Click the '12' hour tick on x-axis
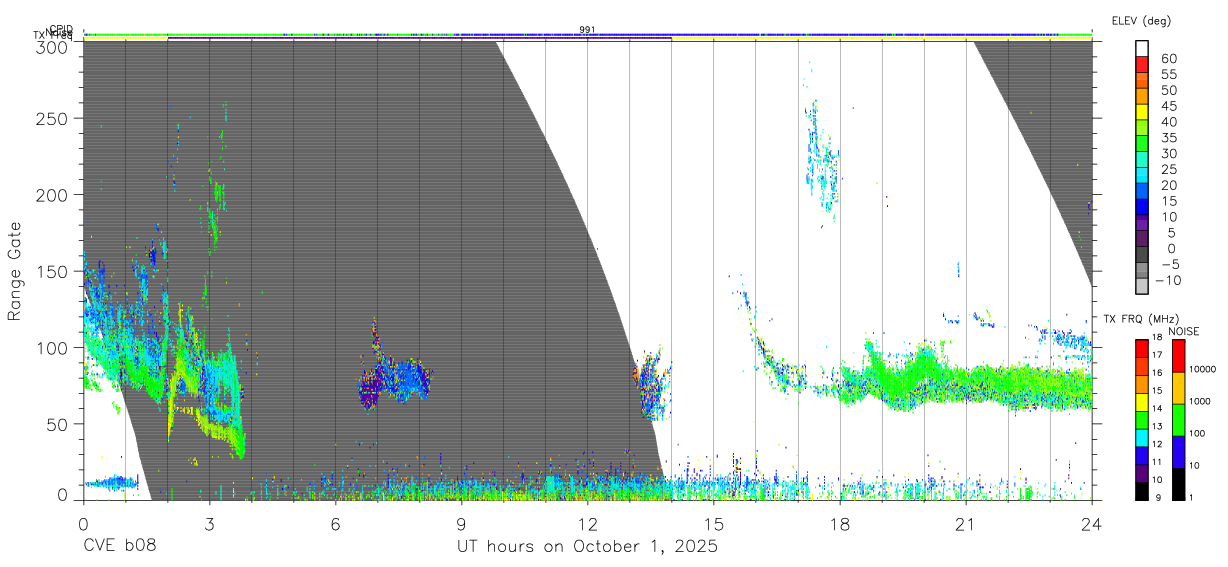 (587, 523)
